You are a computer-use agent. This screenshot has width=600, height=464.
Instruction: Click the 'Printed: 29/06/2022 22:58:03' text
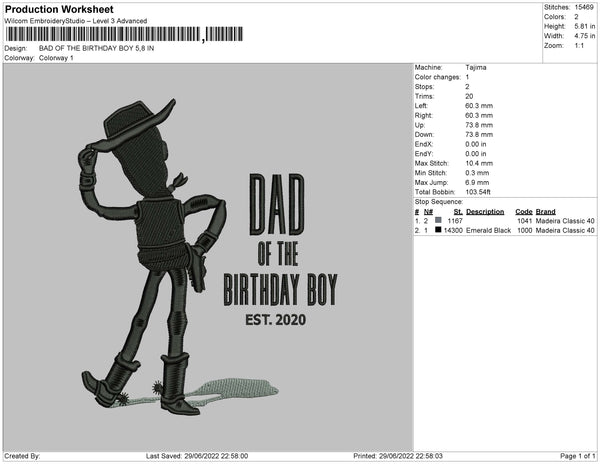[x=398, y=456]
